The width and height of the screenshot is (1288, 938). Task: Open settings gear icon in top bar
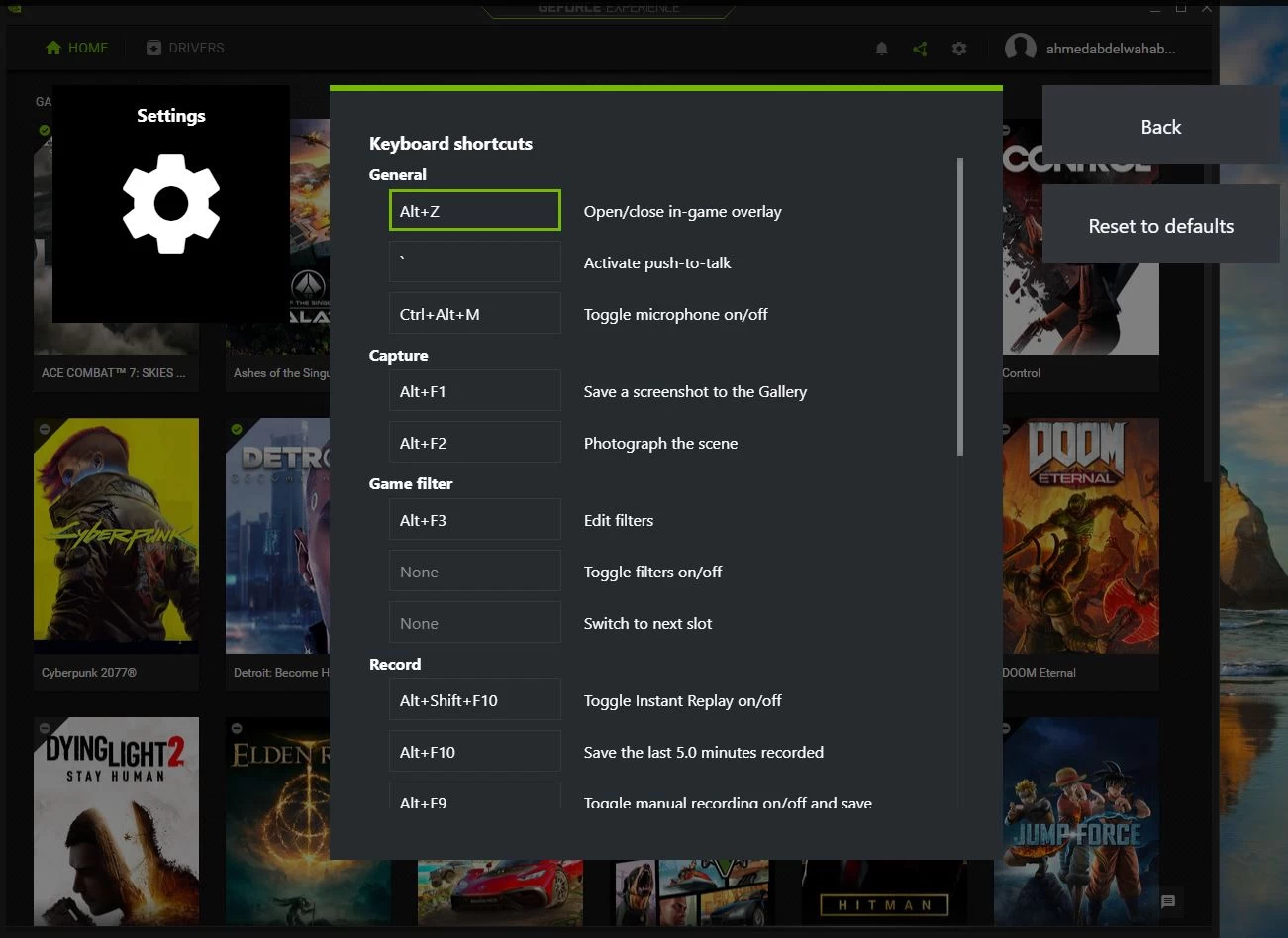pos(959,49)
